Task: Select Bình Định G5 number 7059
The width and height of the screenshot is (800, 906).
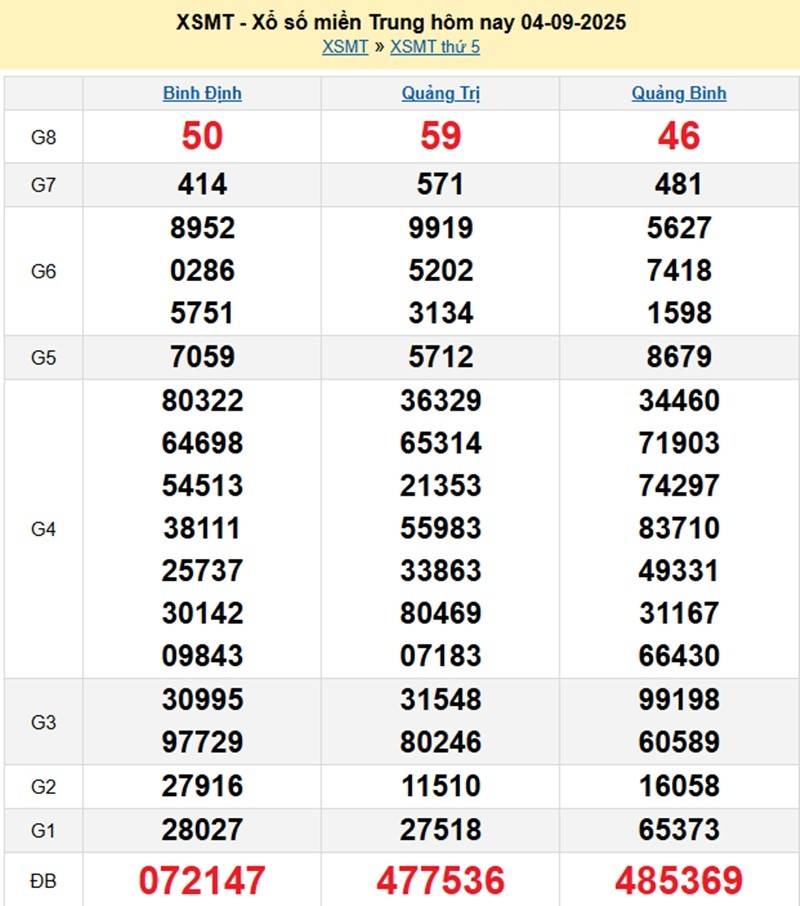Action: pyautogui.click(x=202, y=357)
